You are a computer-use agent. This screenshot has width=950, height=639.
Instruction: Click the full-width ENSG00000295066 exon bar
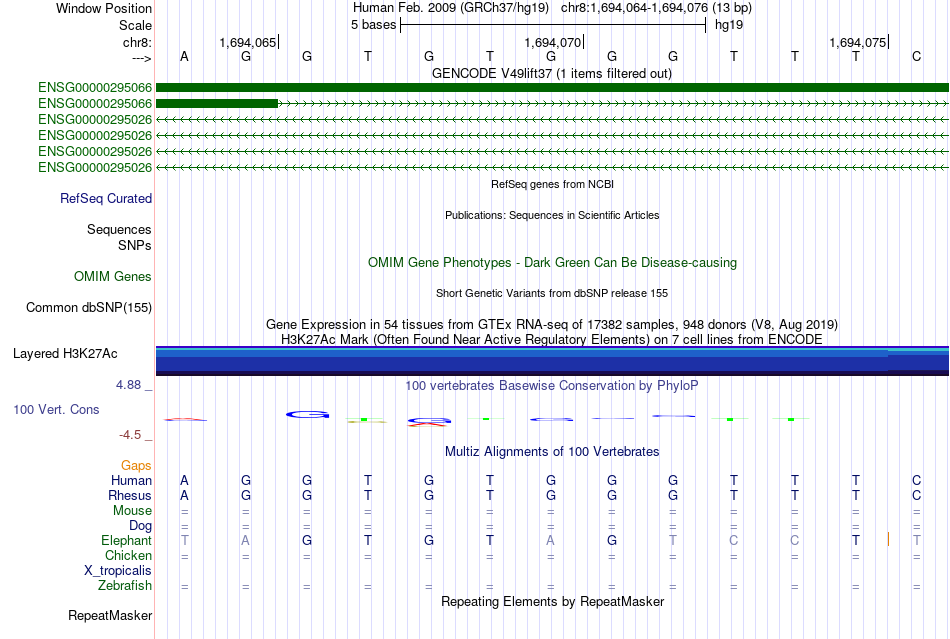click(x=552, y=87)
